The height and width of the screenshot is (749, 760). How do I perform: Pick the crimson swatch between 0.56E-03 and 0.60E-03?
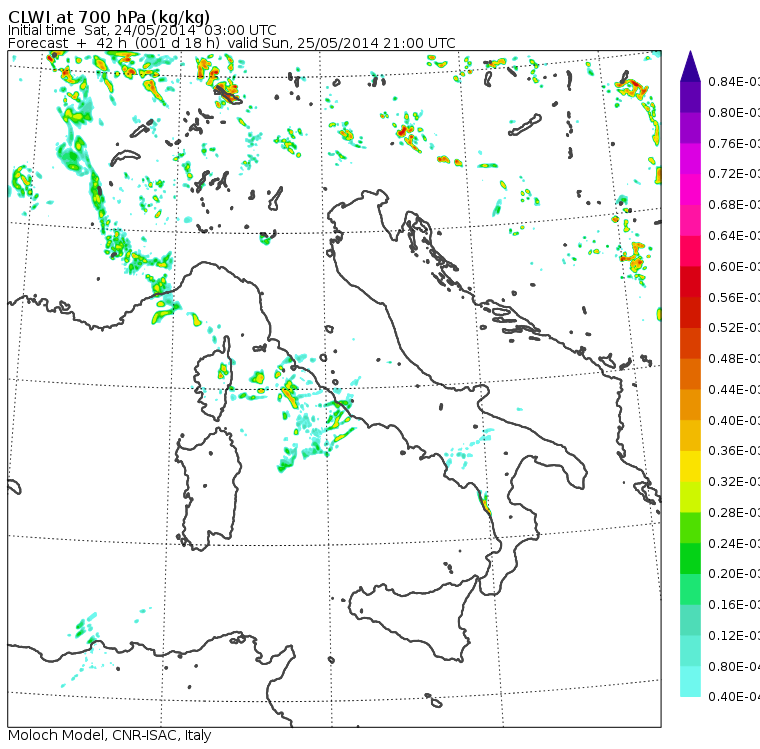(690, 282)
